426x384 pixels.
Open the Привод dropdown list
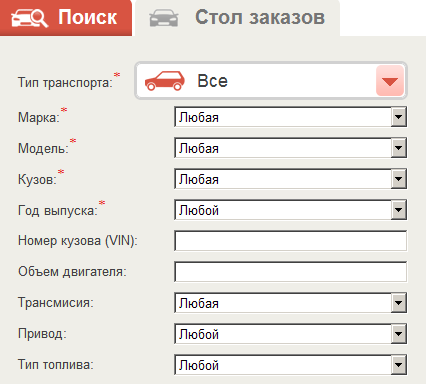[290, 334]
